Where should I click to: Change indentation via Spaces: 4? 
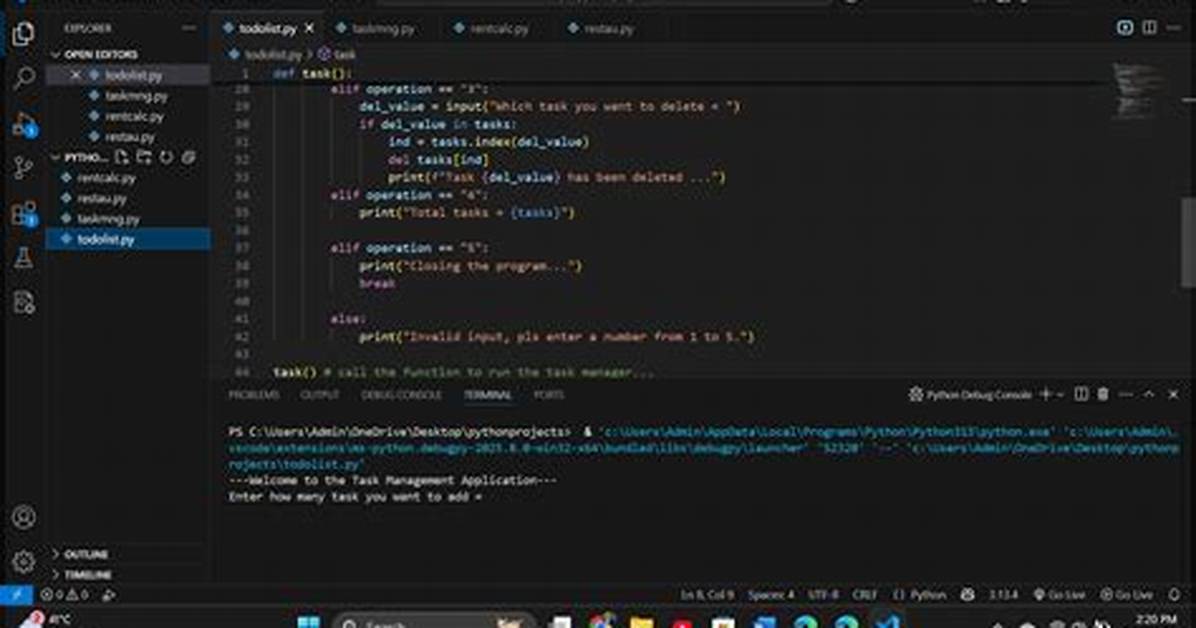pyautogui.click(x=770, y=594)
